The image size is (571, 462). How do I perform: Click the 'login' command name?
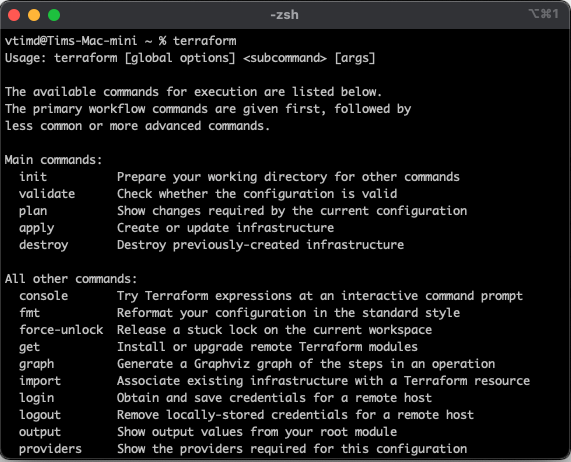pyautogui.click(x=36, y=398)
